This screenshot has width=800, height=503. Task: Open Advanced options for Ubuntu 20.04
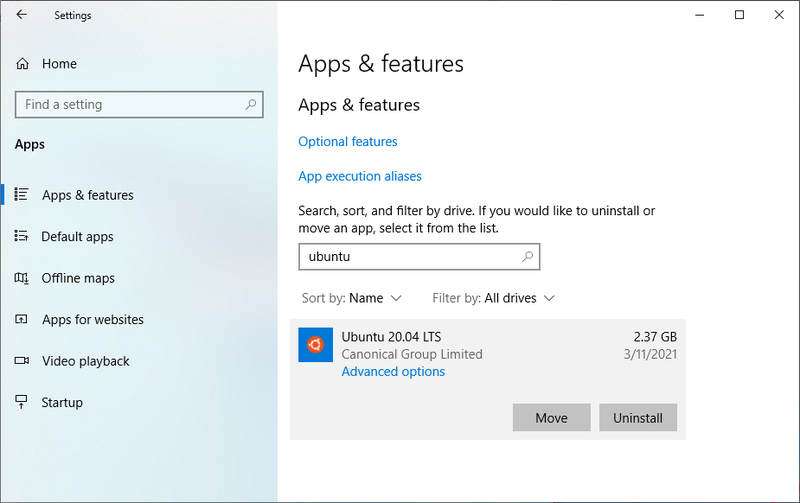click(x=393, y=371)
